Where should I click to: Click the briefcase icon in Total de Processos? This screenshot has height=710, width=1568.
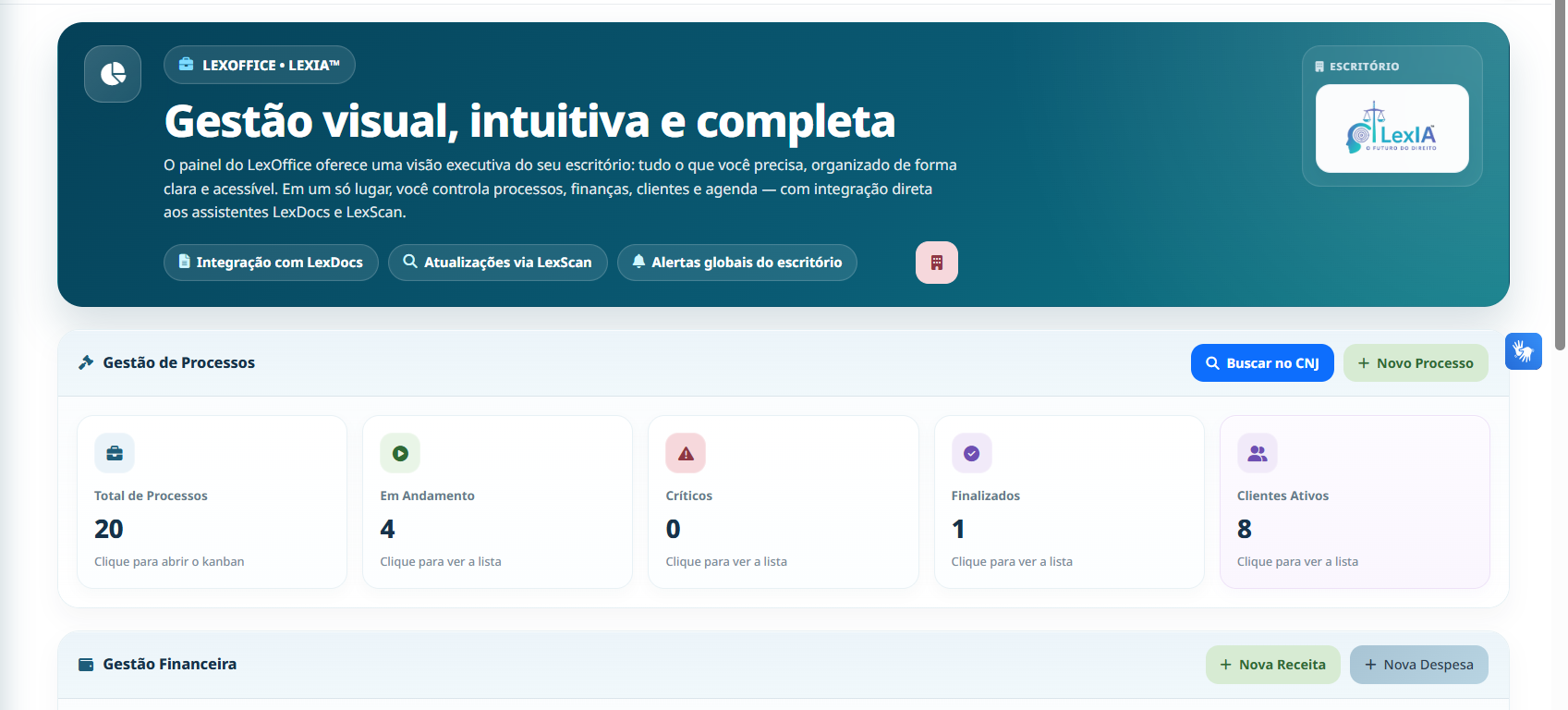115,453
